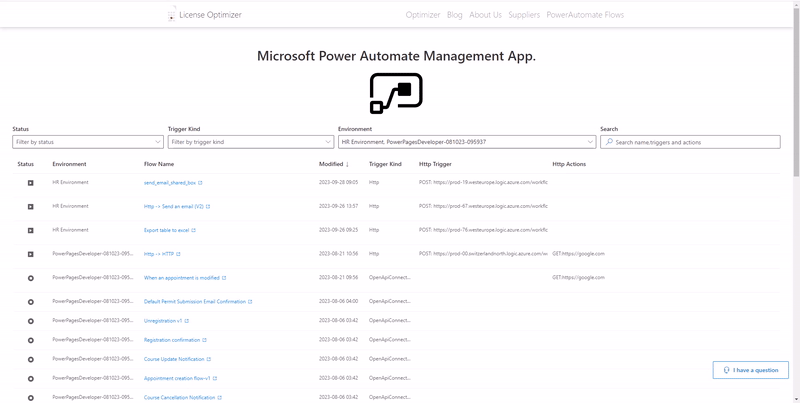The width and height of the screenshot is (800, 403).
Task: Open the Appointment creation flow-v1 link
Action: [177, 379]
